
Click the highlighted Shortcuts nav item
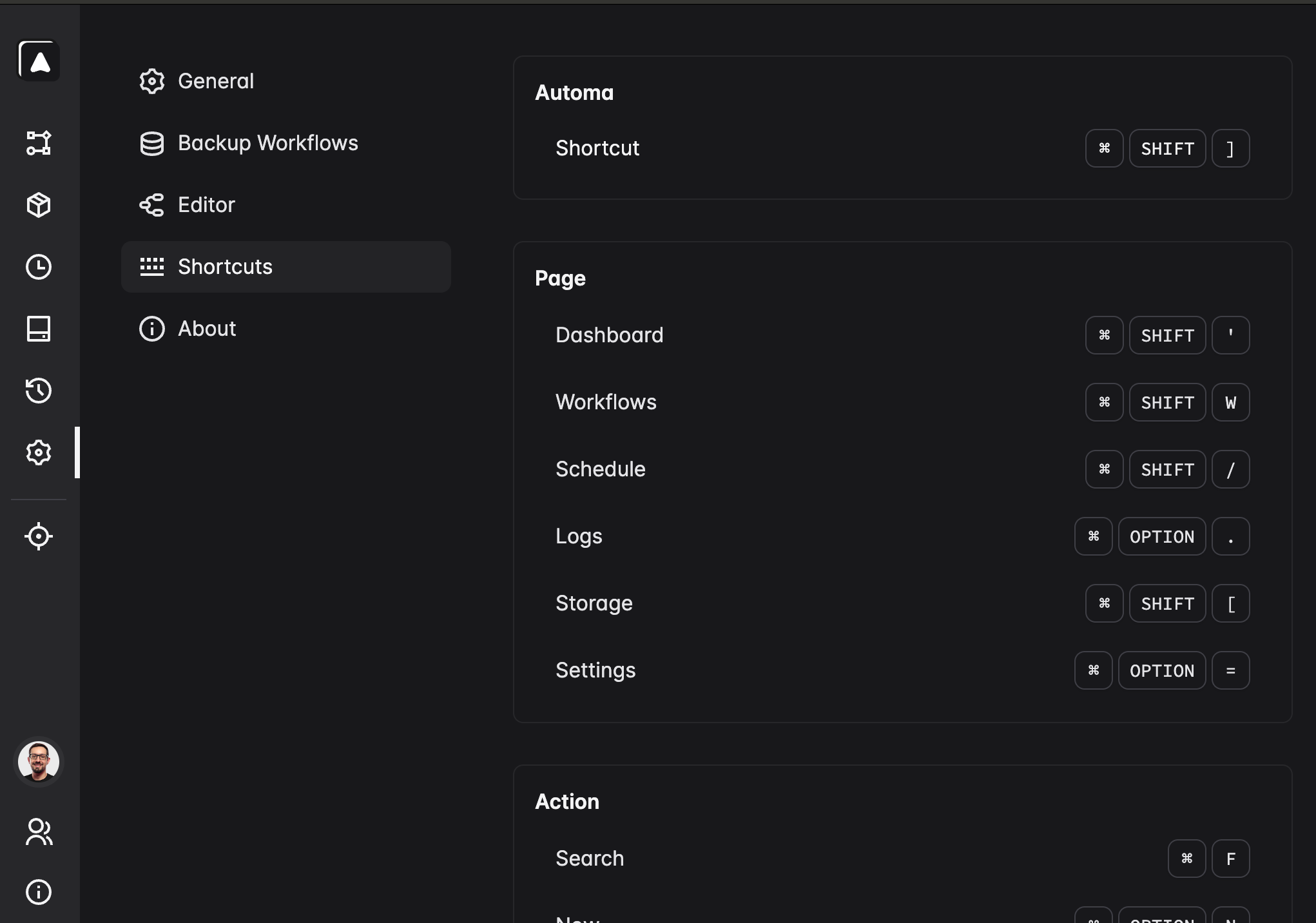click(x=224, y=267)
